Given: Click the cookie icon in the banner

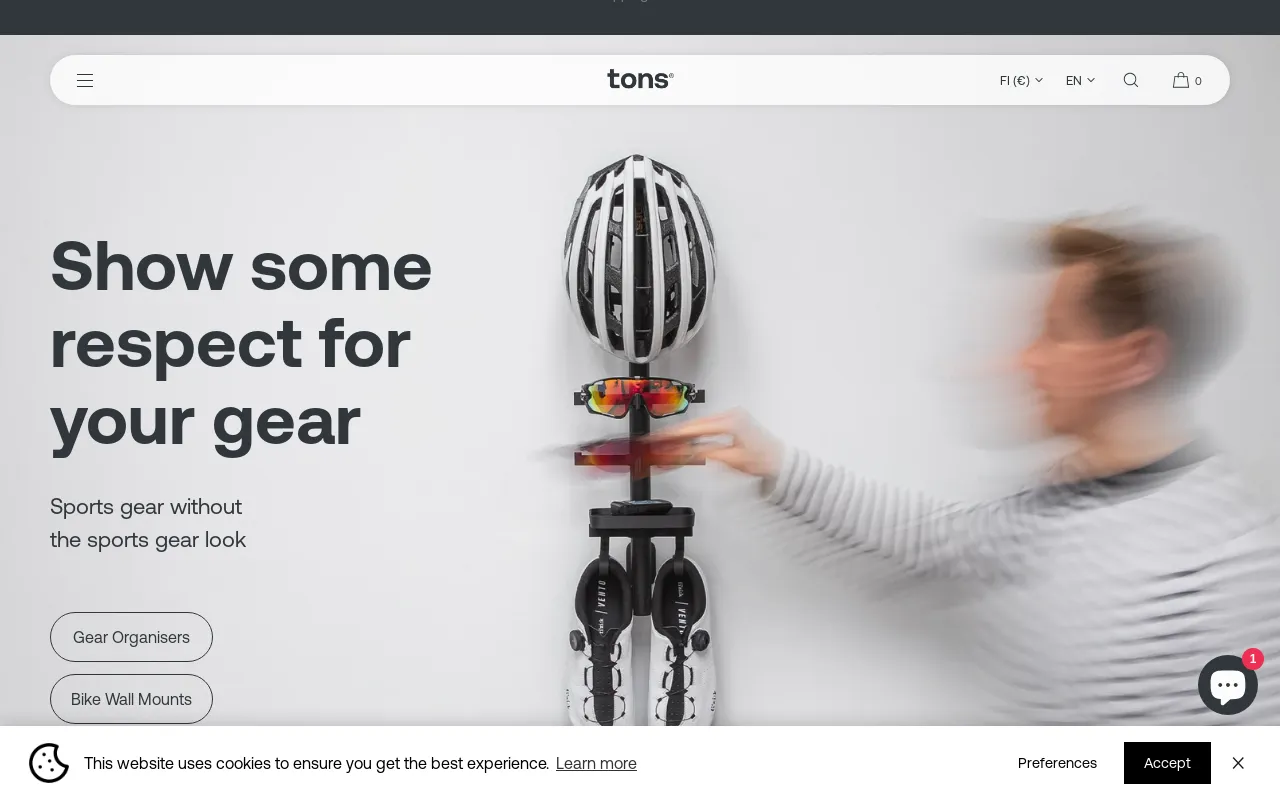Looking at the screenshot, I should pyautogui.click(x=49, y=763).
